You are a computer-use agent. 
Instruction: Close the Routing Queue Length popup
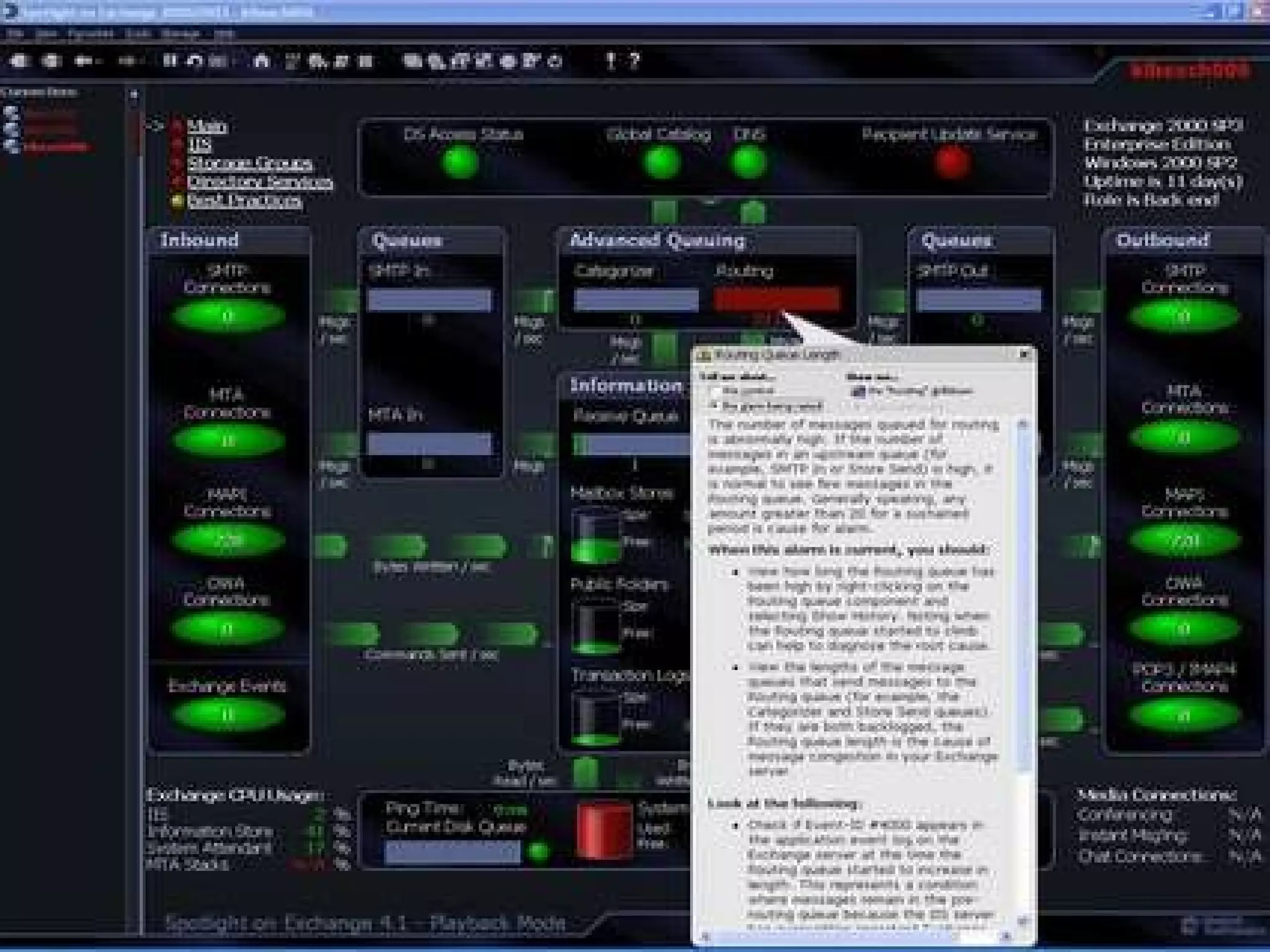click(x=1024, y=355)
